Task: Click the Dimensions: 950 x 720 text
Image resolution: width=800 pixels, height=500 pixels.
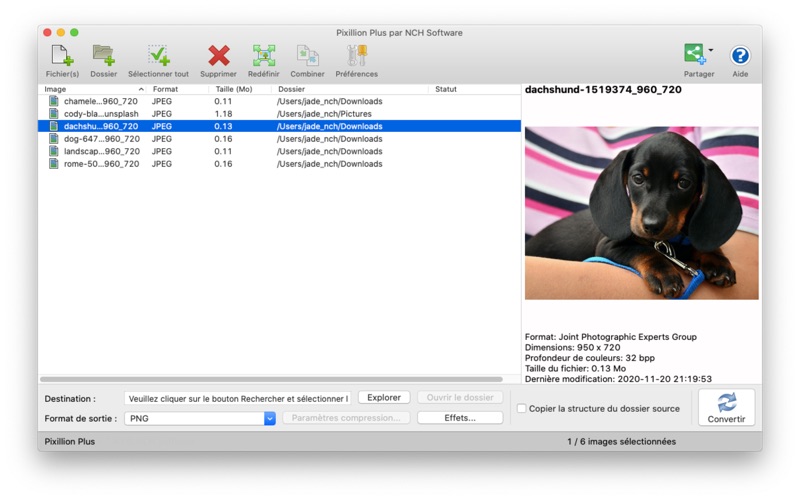Action: tap(572, 347)
